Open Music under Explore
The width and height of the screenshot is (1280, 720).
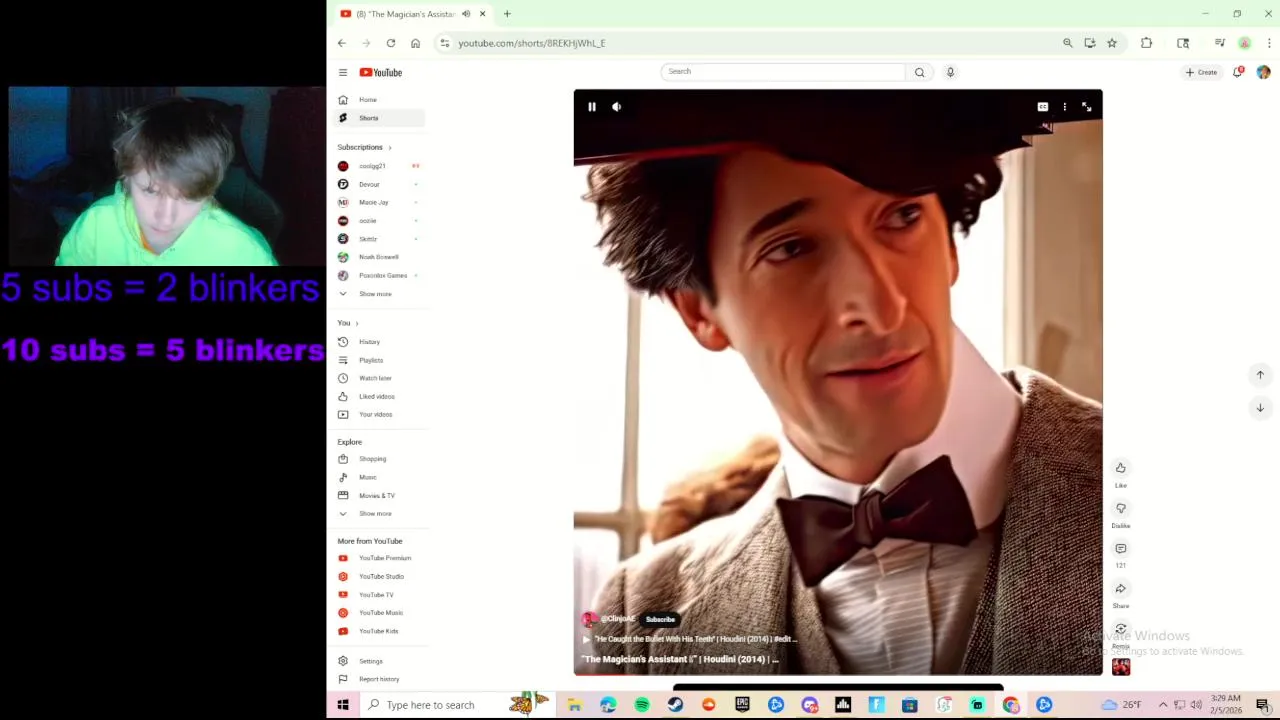coord(379,477)
